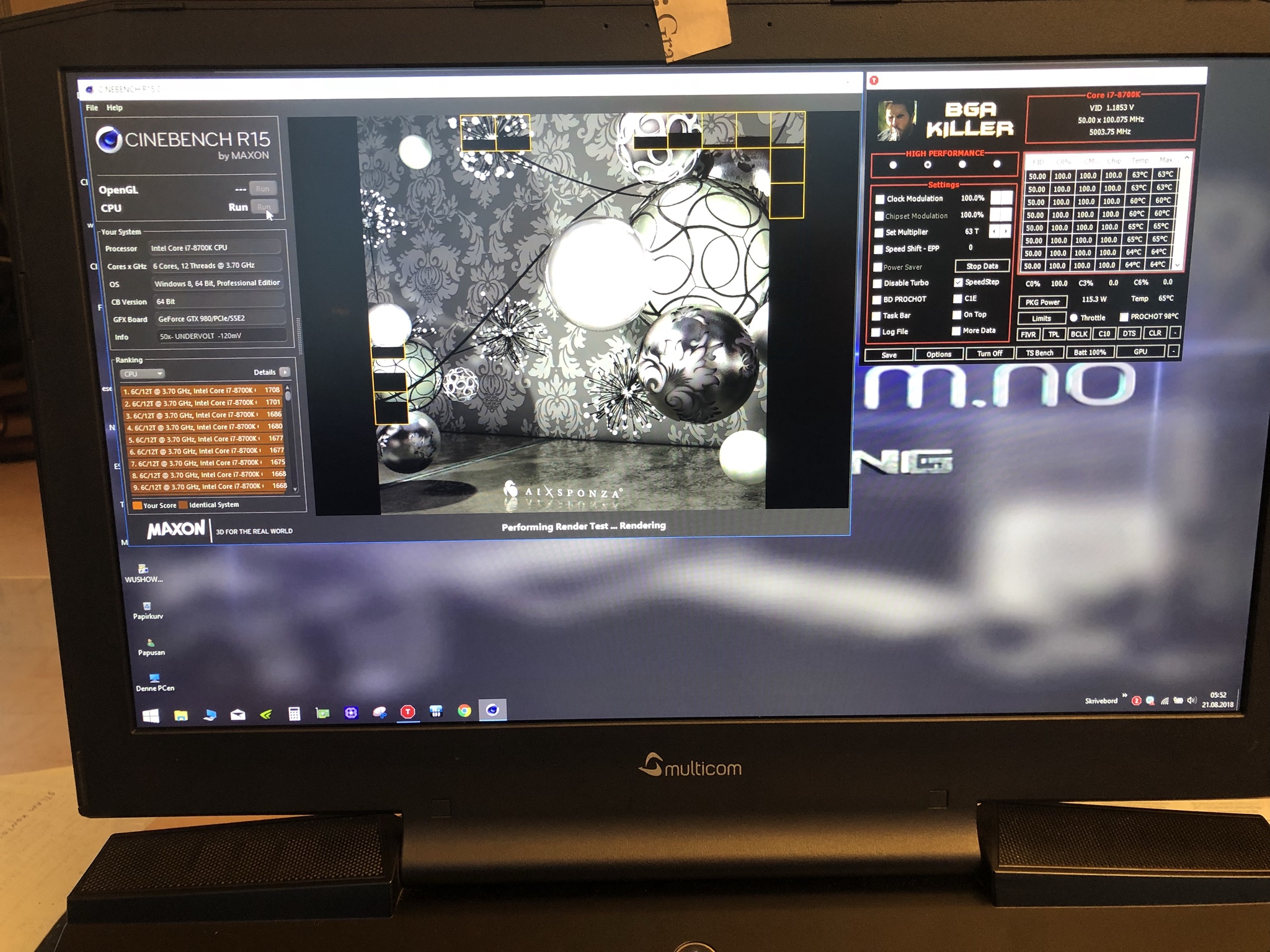This screenshot has width=1270, height=952.
Task: Open the Mail app taskbar icon
Action: 238,715
